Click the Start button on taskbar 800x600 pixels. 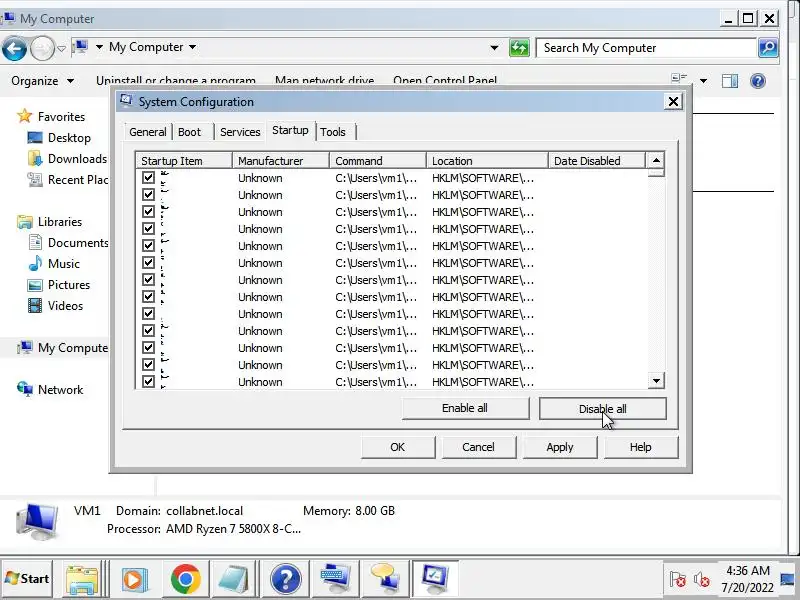point(27,579)
